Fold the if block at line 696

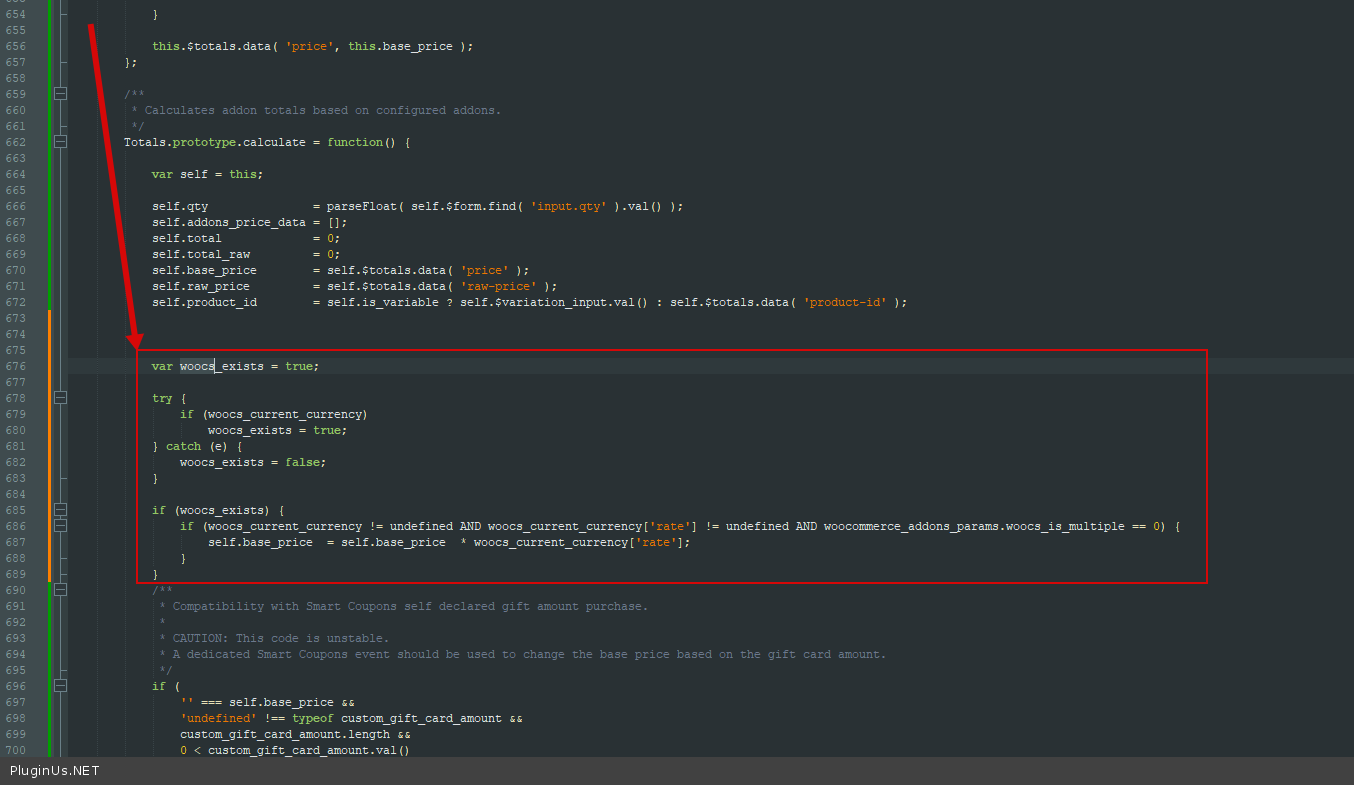(x=61, y=686)
